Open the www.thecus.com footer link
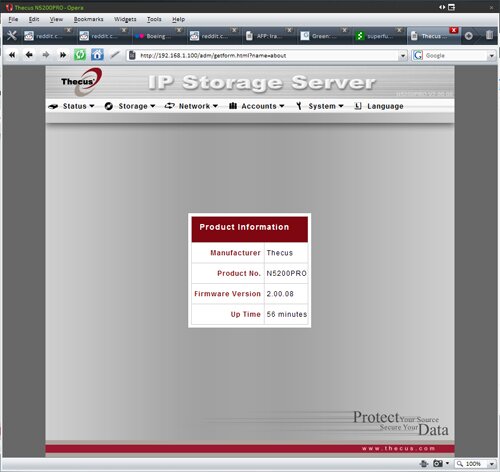 click(398, 448)
